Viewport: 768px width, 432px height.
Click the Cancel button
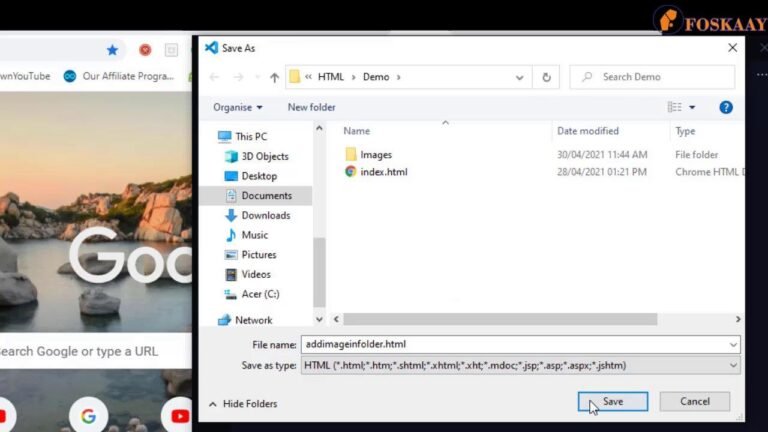click(x=695, y=401)
